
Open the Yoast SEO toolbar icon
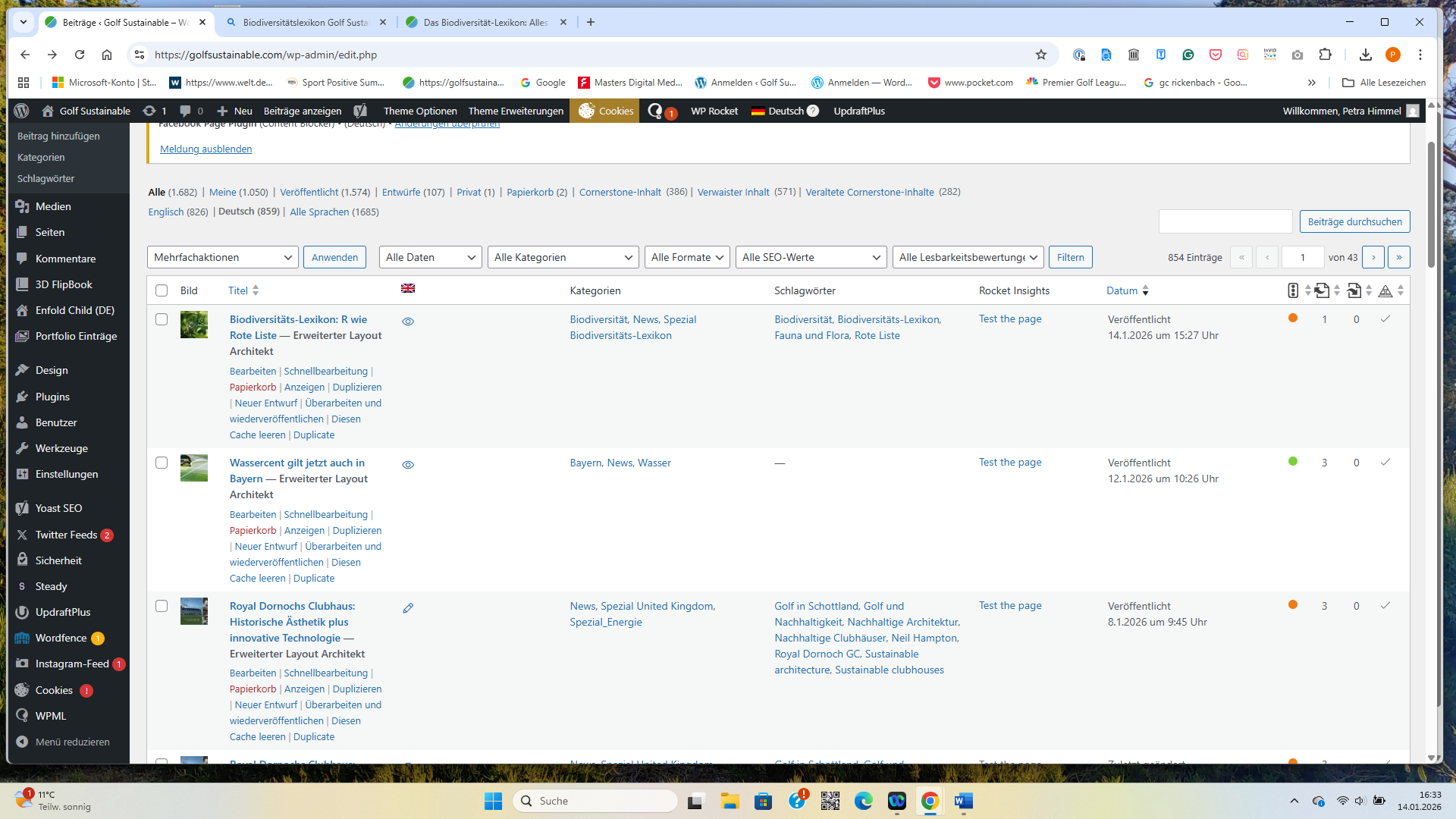(360, 111)
